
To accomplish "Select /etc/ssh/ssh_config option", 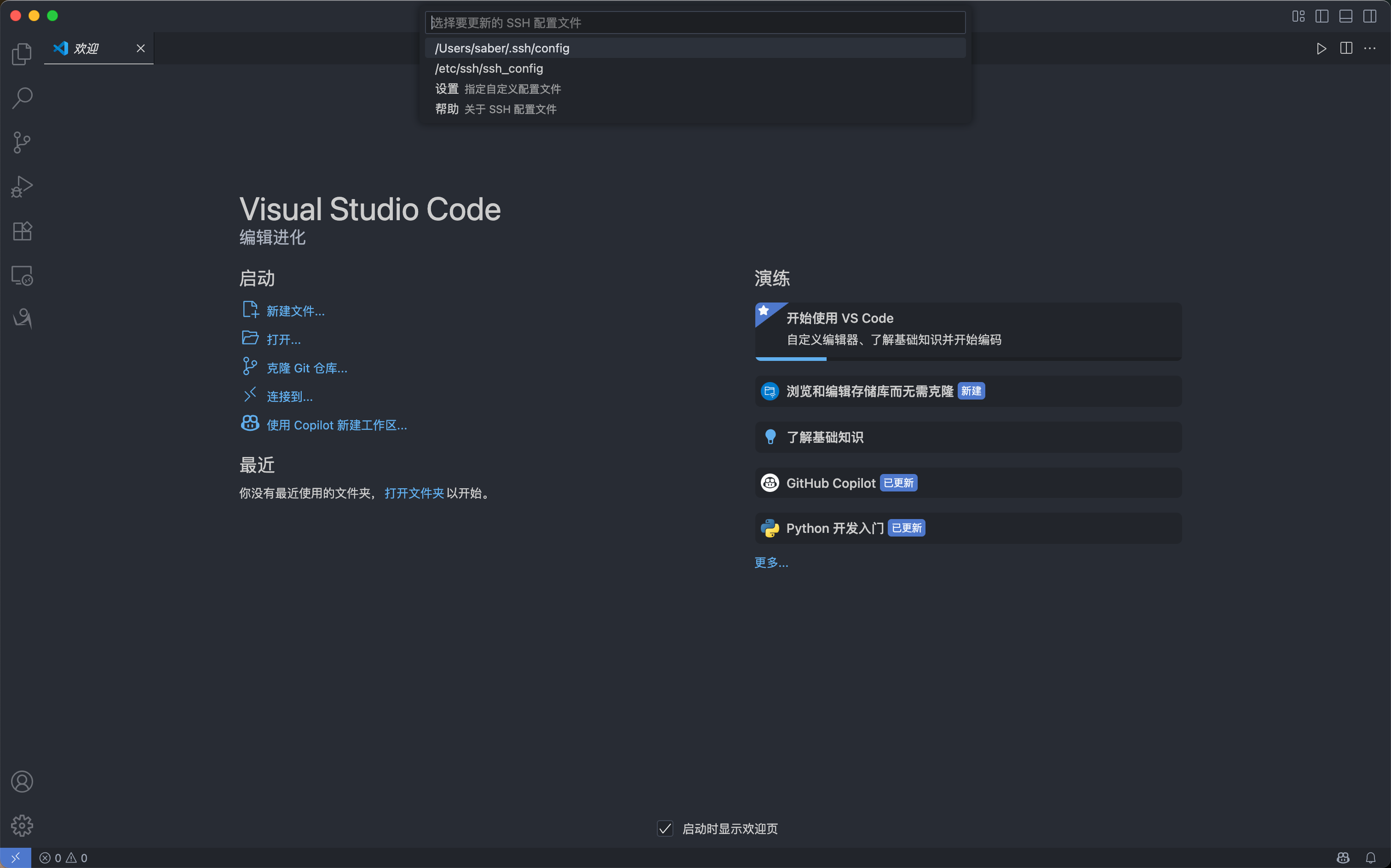I will coord(489,69).
